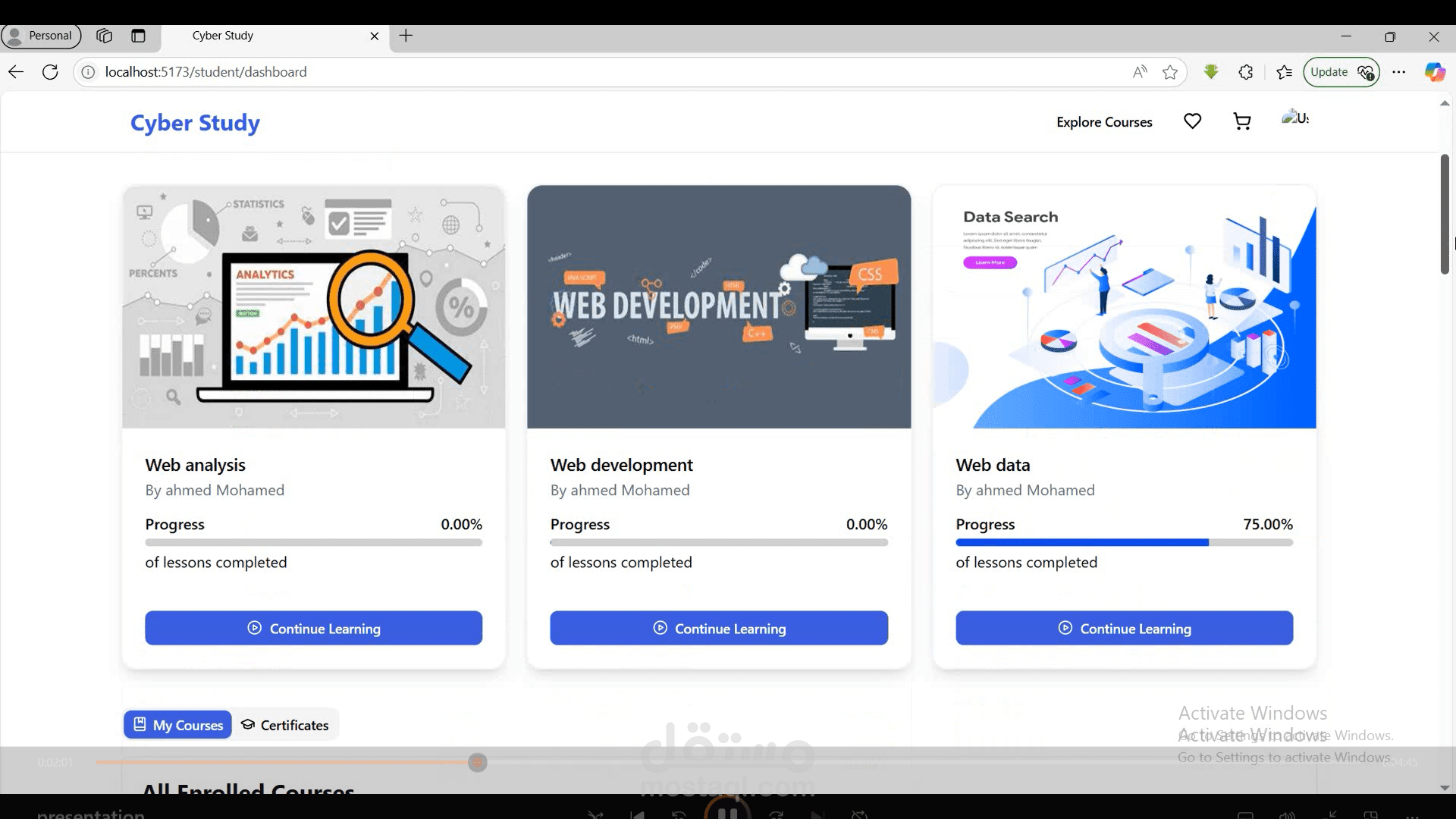1456x819 pixels.
Task: Click the Read aloud icon in the address bar
Action: tap(1139, 72)
